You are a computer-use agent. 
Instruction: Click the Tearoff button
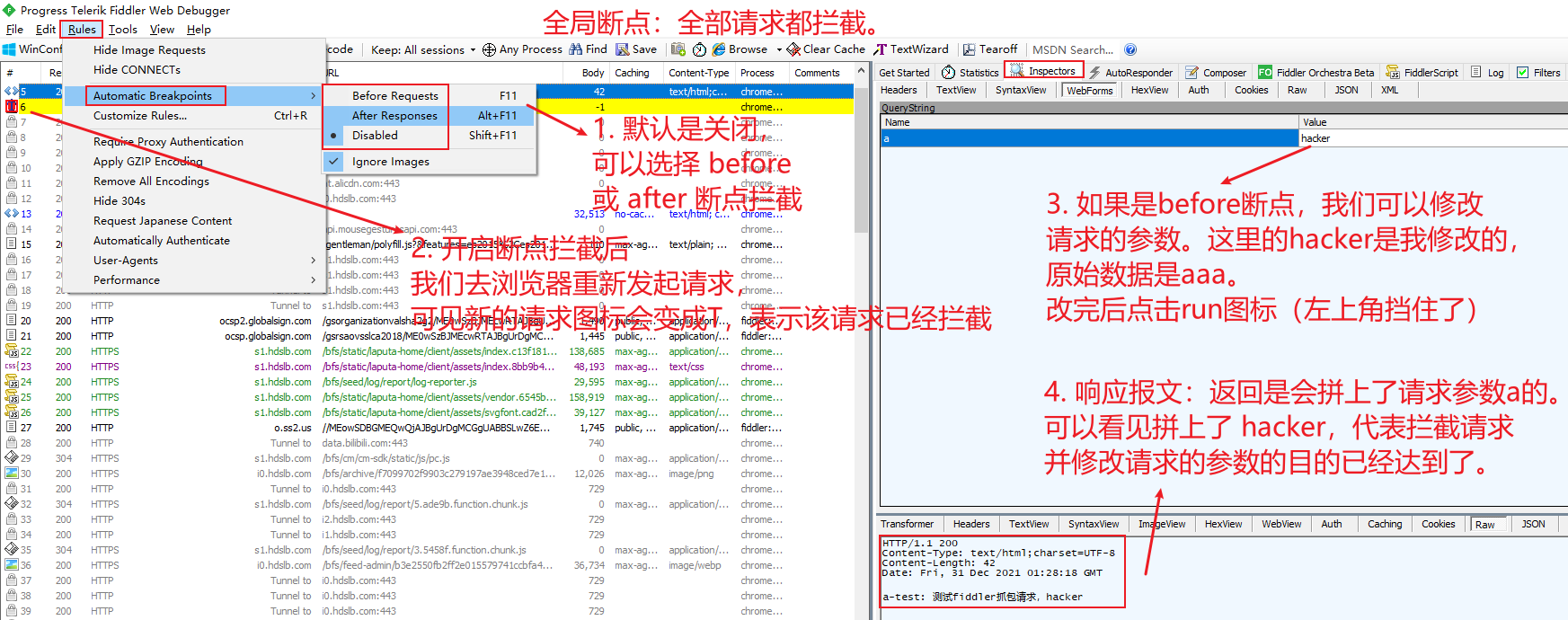990,49
